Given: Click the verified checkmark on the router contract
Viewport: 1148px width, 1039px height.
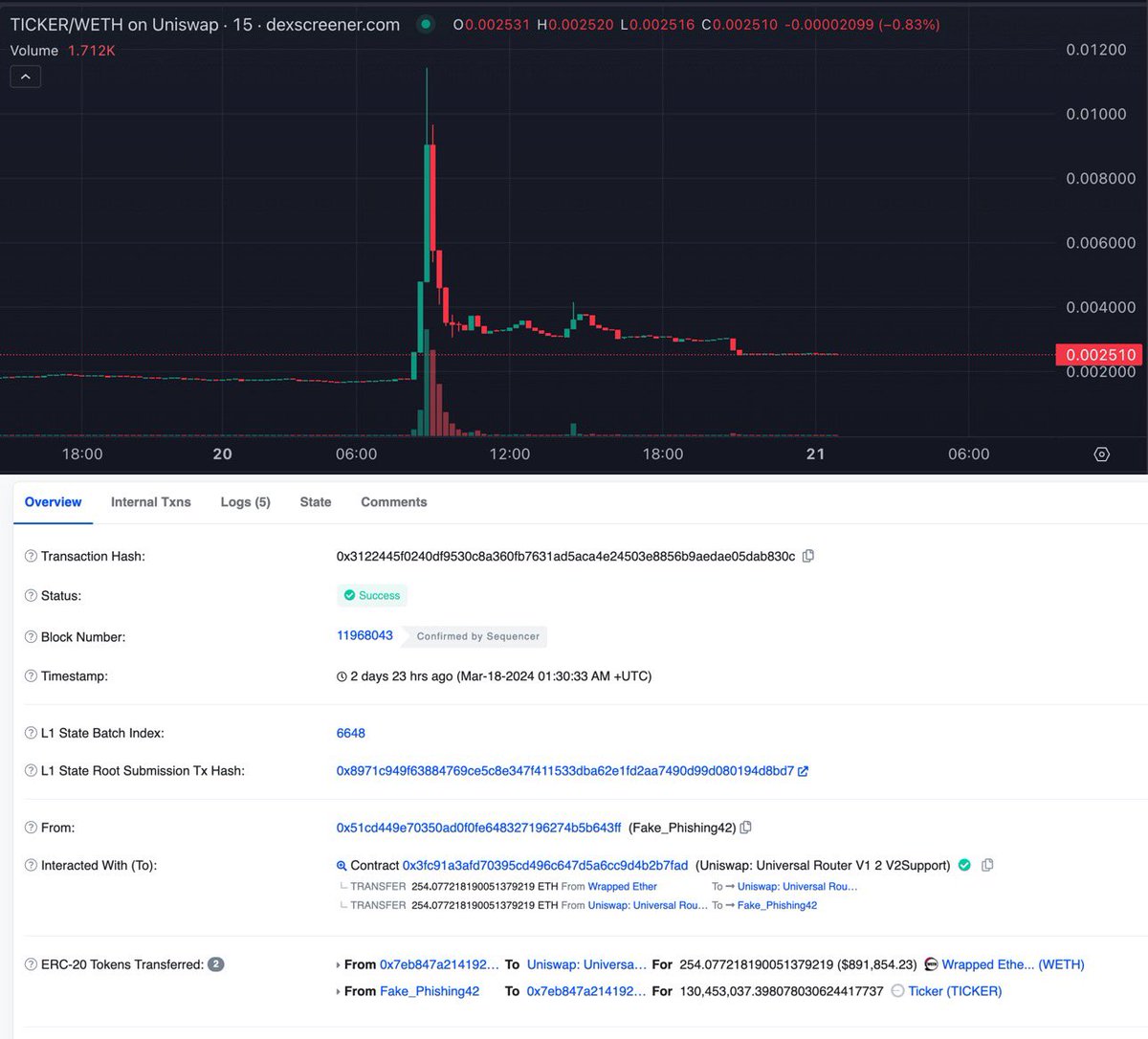Looking at the screenshot, I should (x=964, y=865).
